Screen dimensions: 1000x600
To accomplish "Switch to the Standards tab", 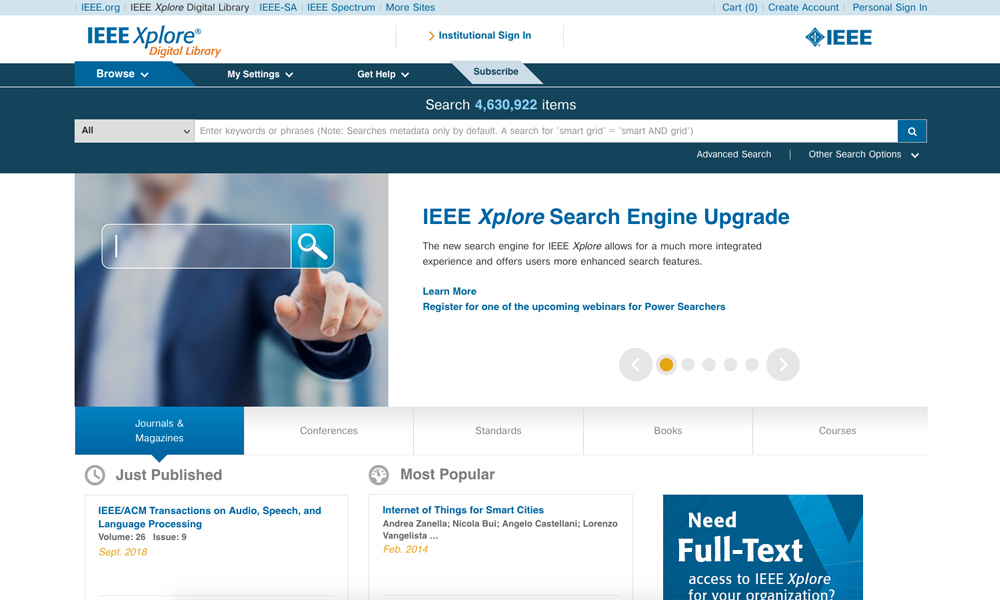I will [498, 431].
